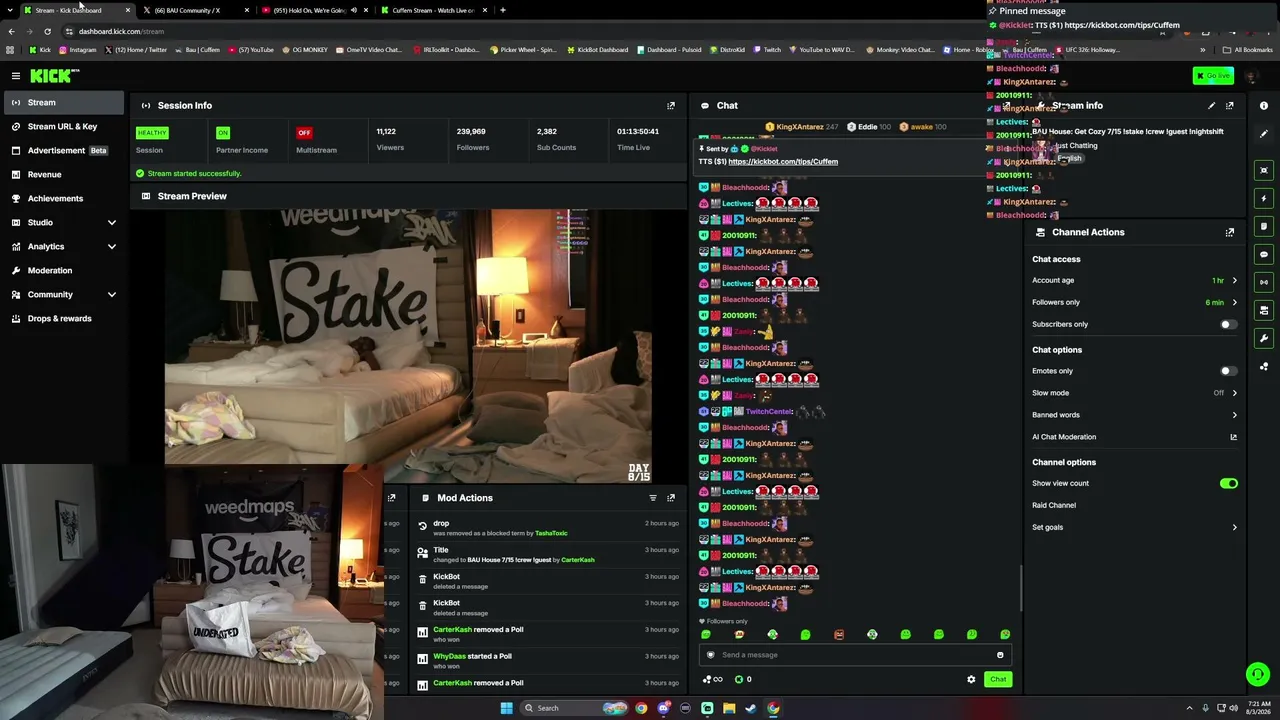The height and width of the screenshot is (720, 1280).
Task: Click the lightning bolt icon in right rail
Action: (x=1264, y=198)
